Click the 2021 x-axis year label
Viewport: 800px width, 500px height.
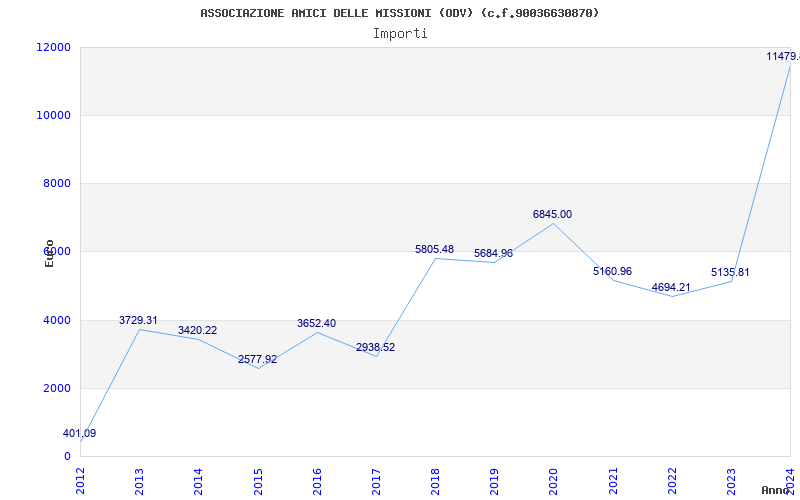[613, 481]
